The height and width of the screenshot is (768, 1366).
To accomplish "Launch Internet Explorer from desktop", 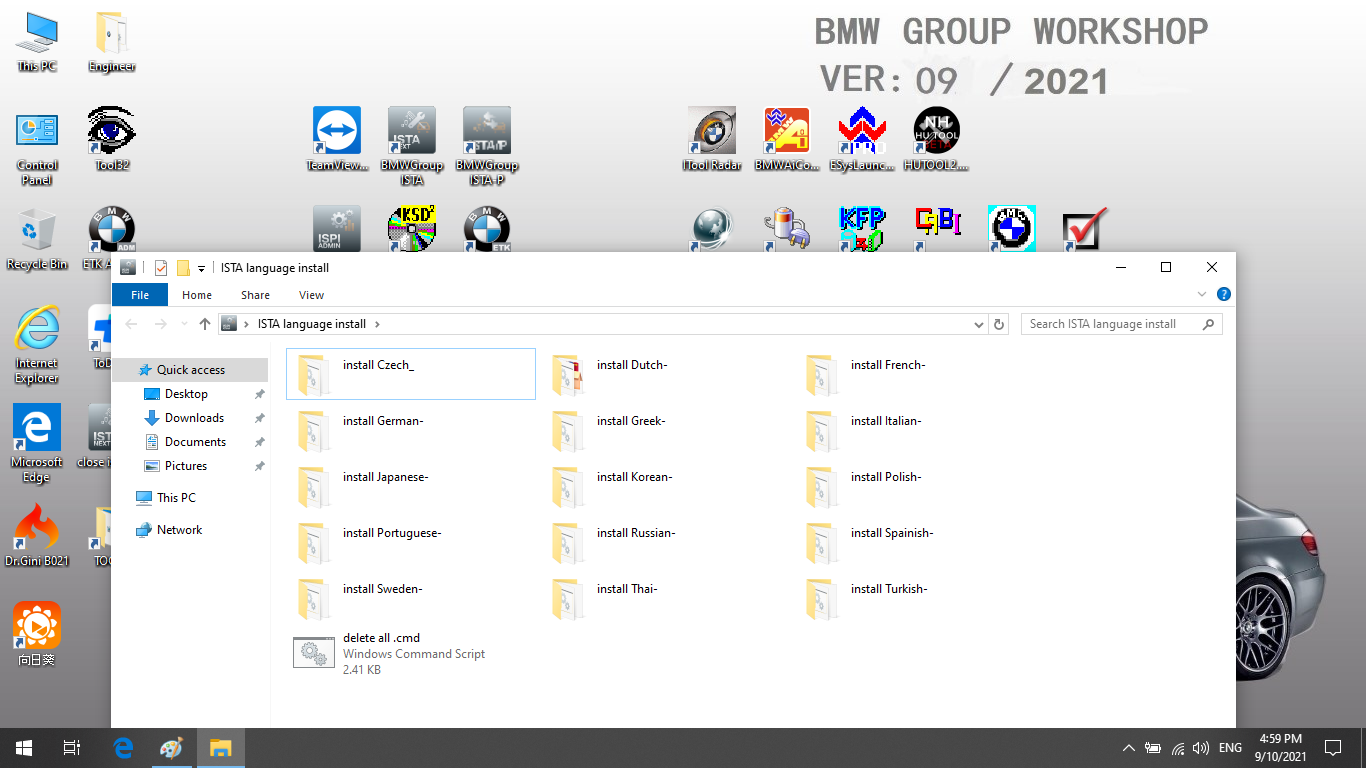I will coord(37,345).
